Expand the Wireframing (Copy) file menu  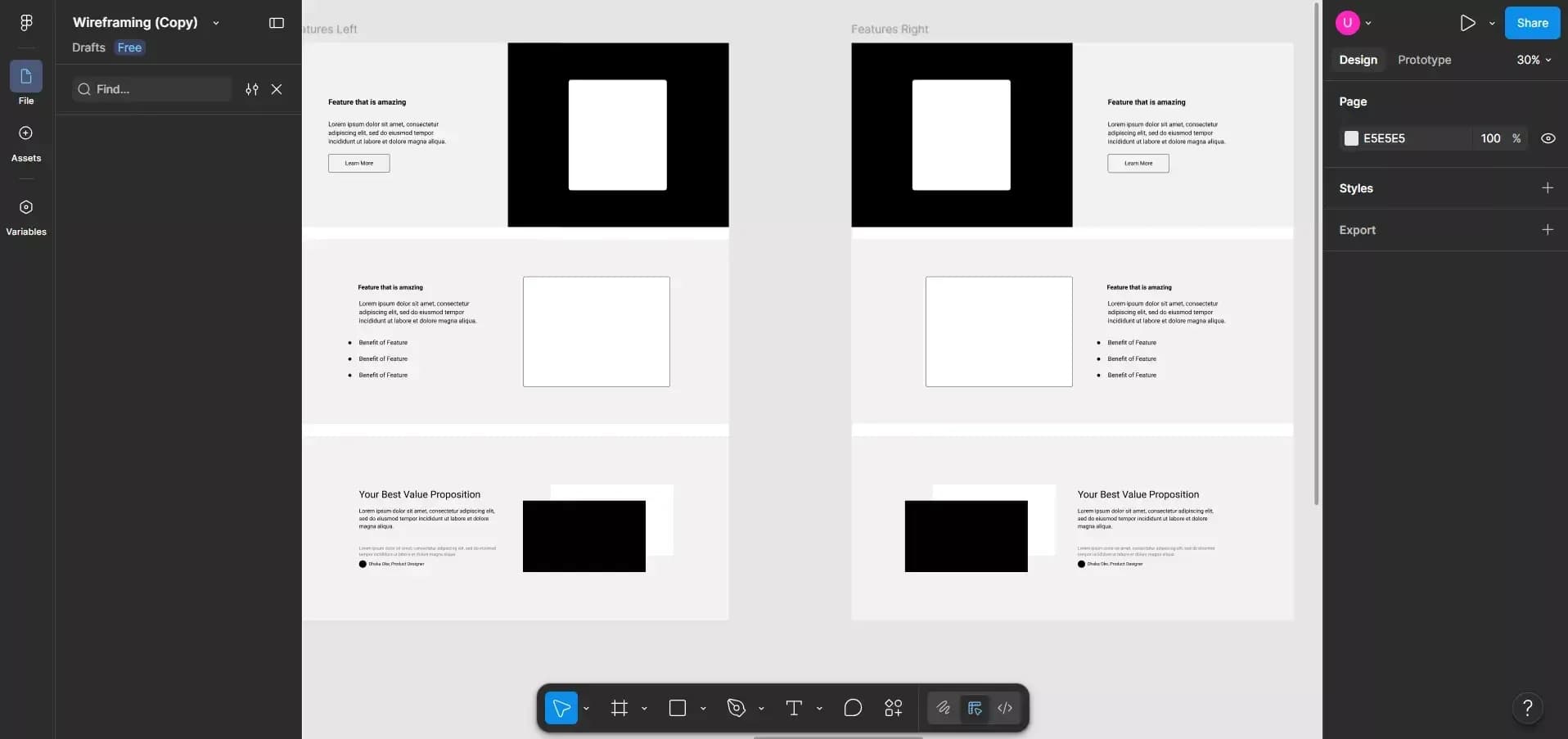pos(216,23)
